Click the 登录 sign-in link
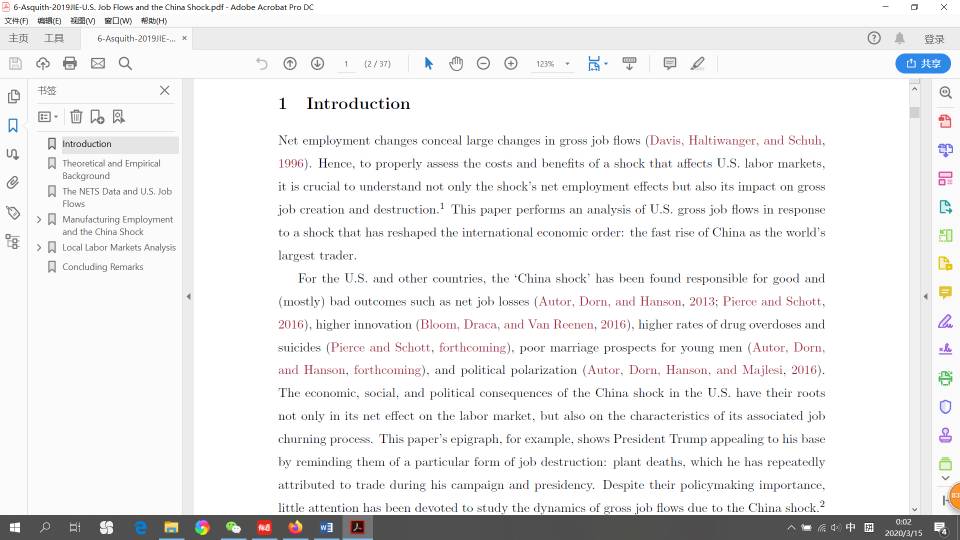 coord(934,39)
